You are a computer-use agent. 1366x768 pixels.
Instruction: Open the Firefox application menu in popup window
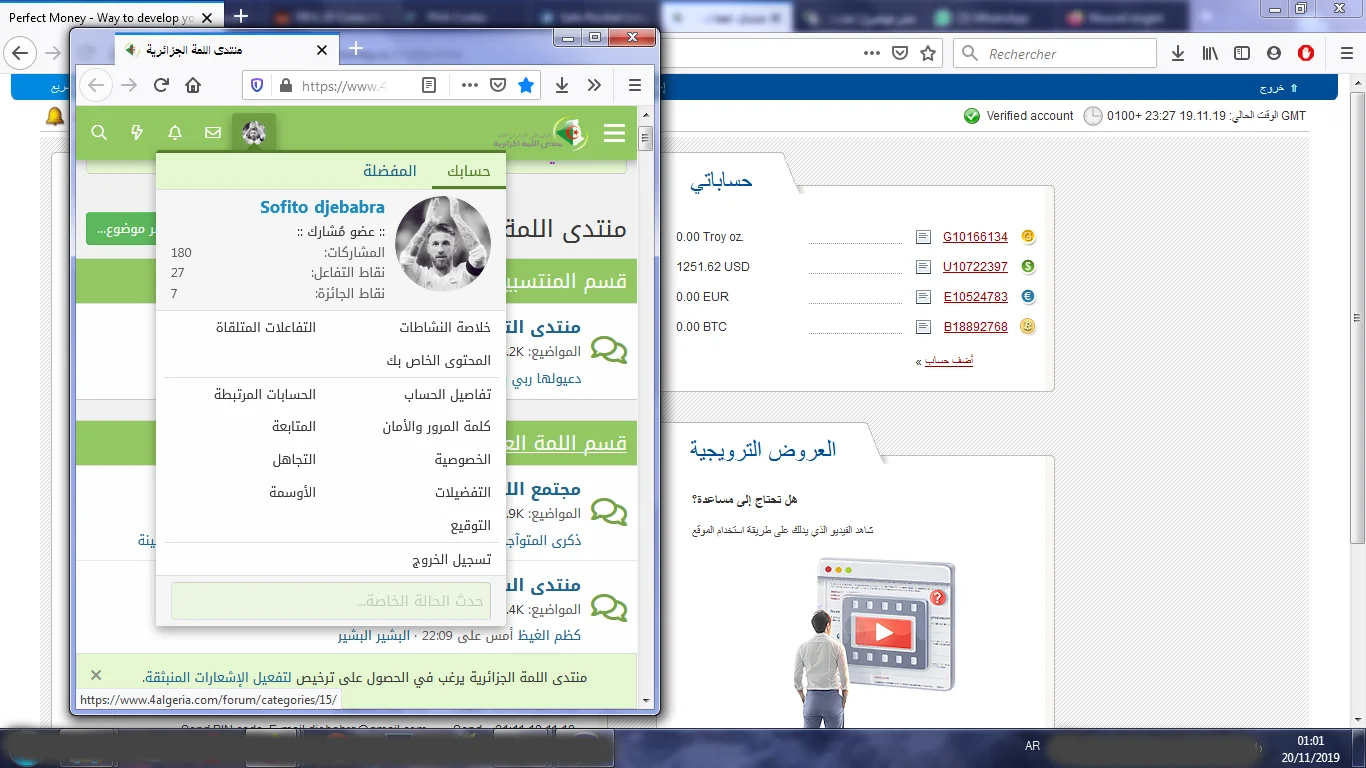click(635, 86)
